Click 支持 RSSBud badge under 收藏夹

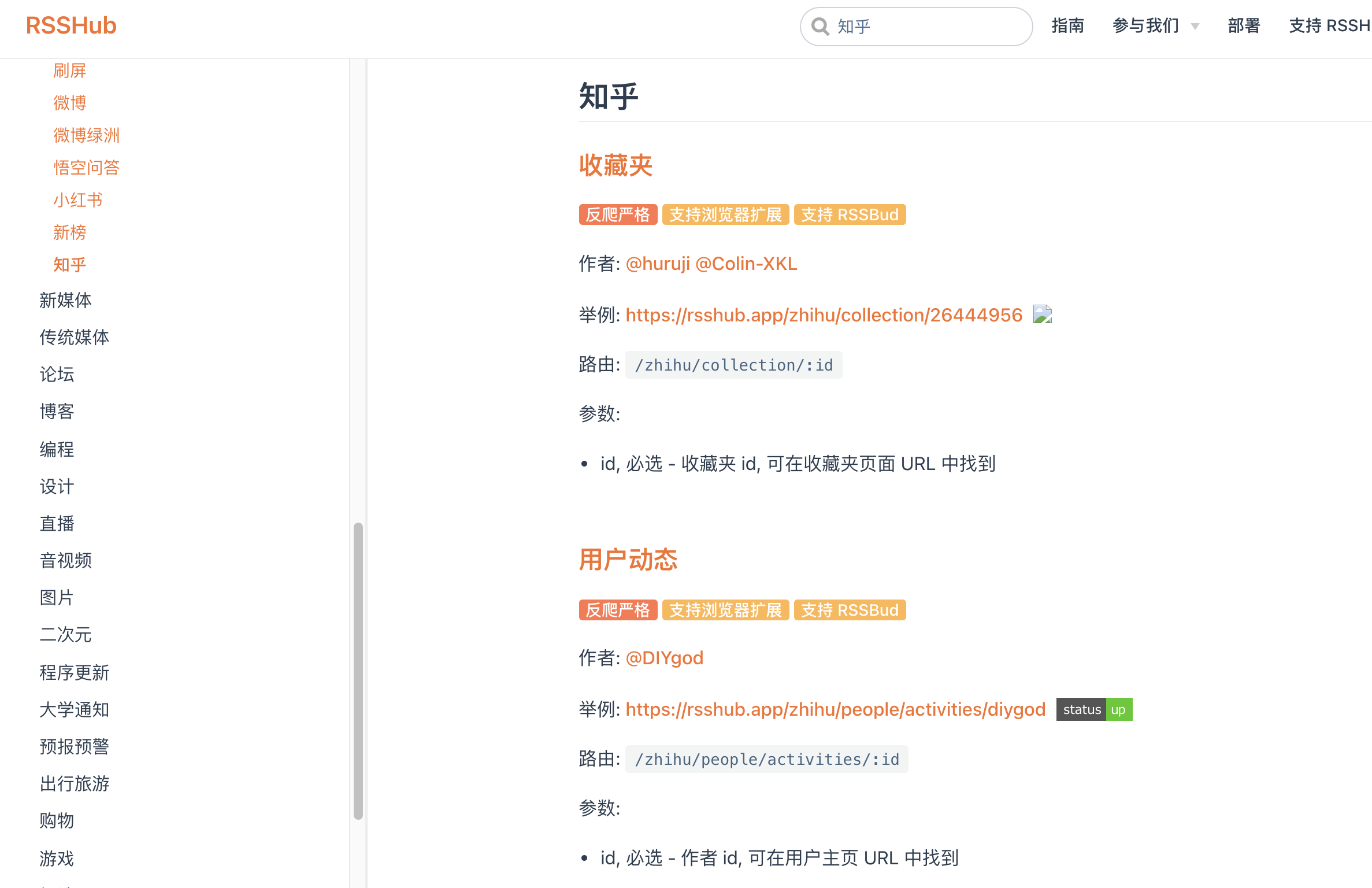849,214
